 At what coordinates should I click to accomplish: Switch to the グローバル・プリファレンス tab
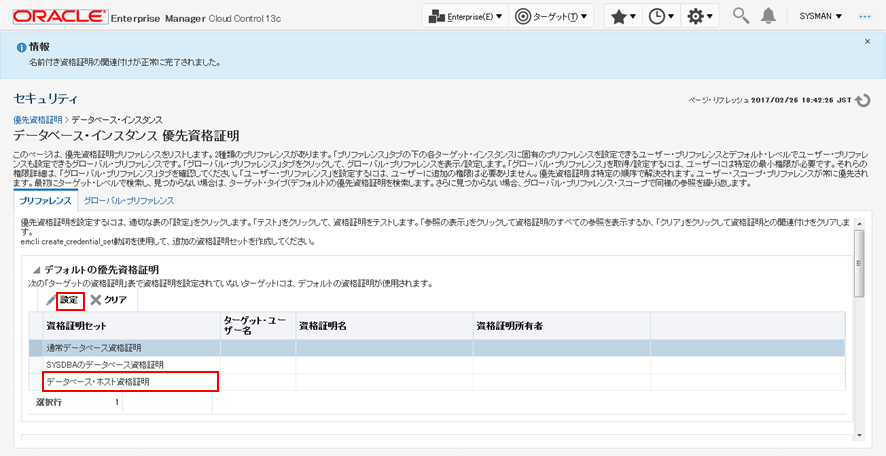click(129, 201)
